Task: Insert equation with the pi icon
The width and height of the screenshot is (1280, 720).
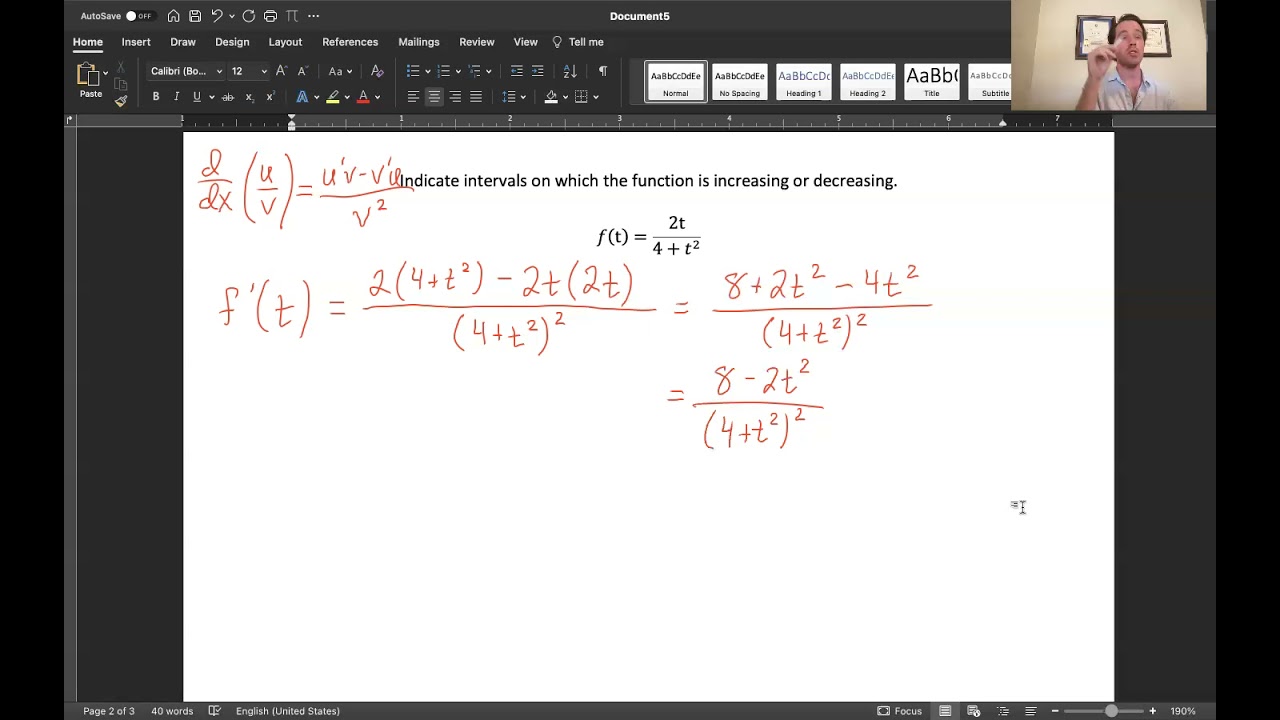Action: click(x=292, y=16)
